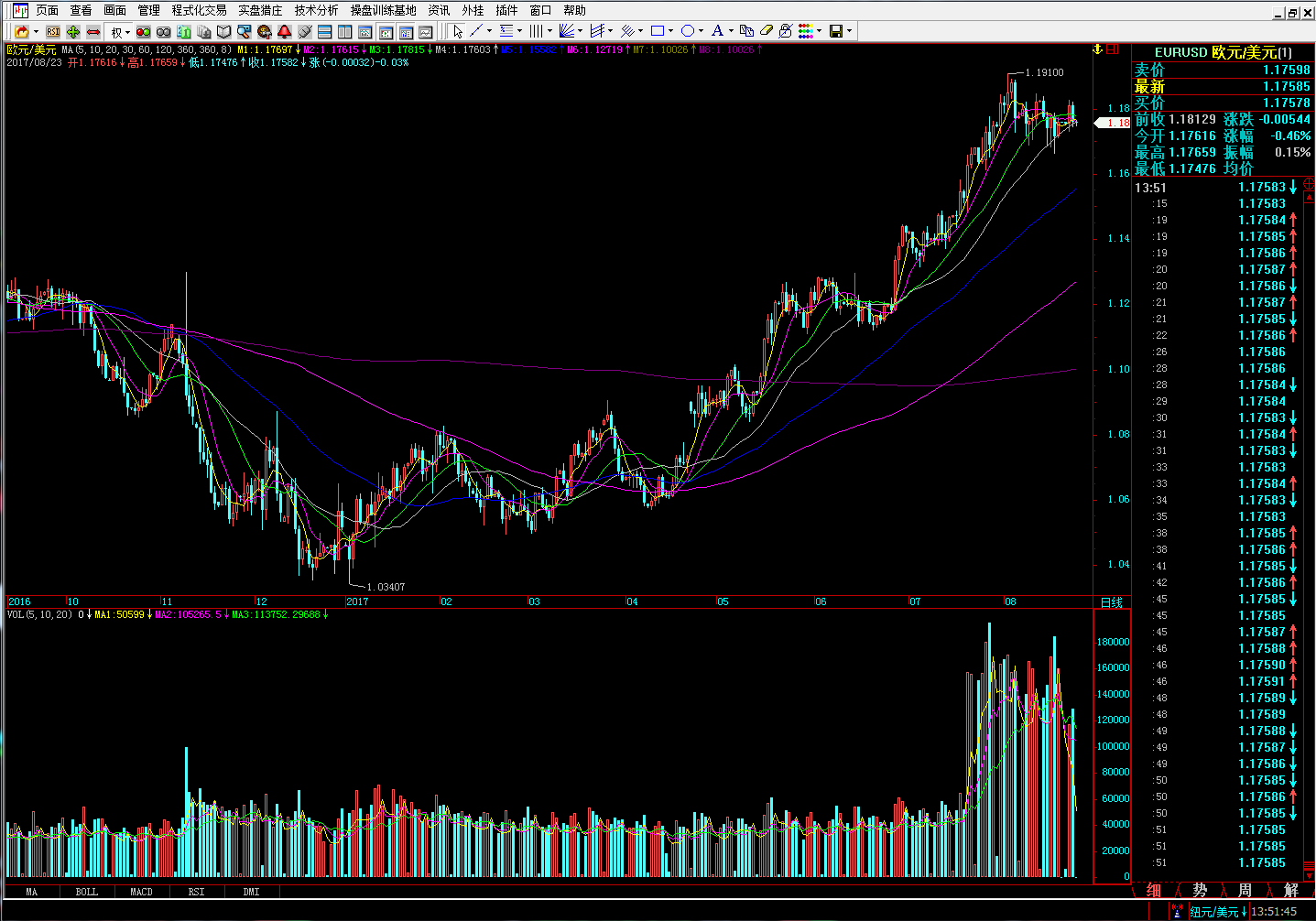Click the open book icon in toolbar

[x=223, y=32]
